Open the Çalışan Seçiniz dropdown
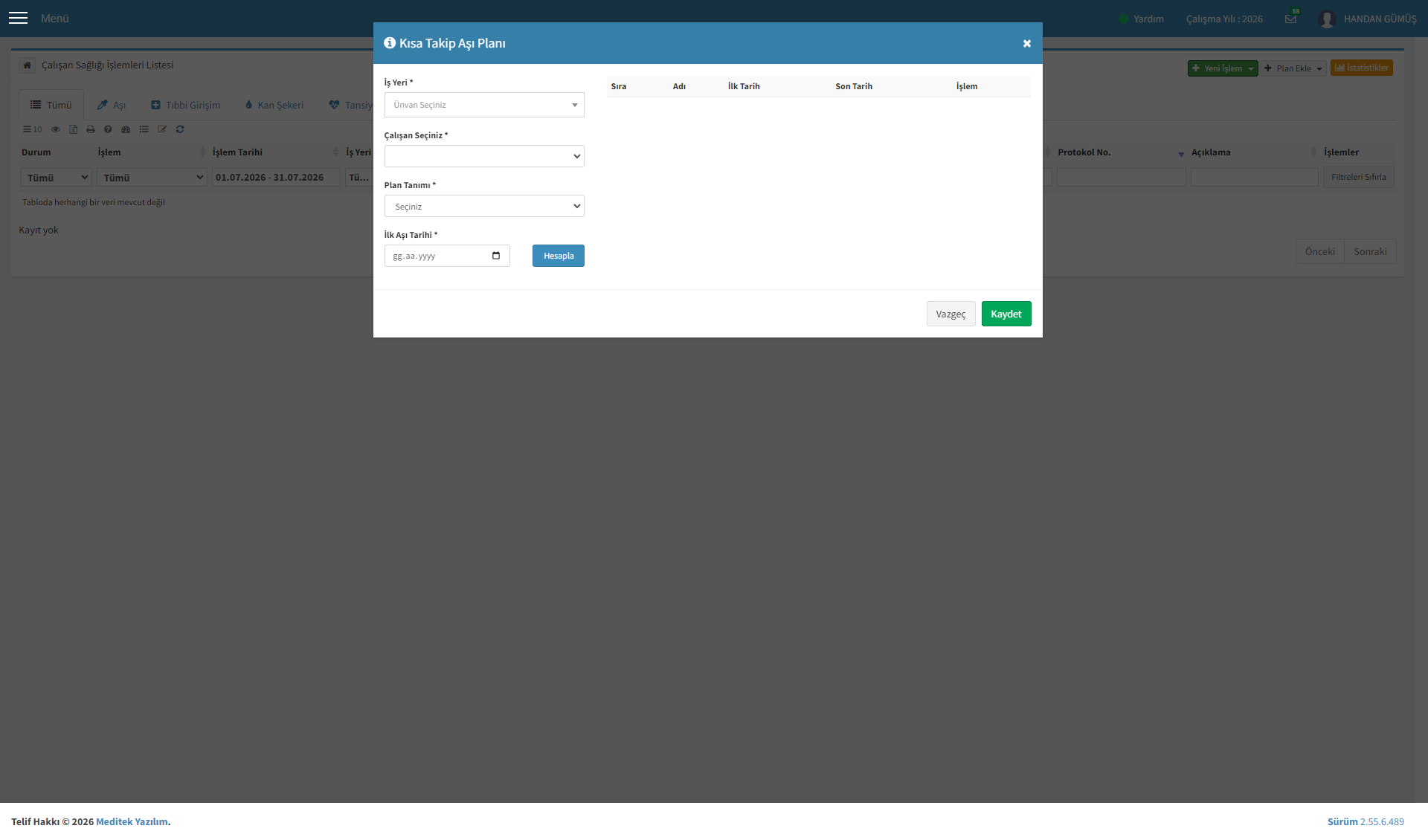 click(x=484, y=156)
